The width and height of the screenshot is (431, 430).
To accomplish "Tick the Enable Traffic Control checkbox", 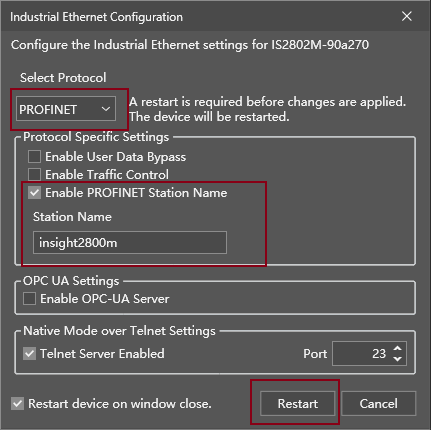I will coord(34,175).
